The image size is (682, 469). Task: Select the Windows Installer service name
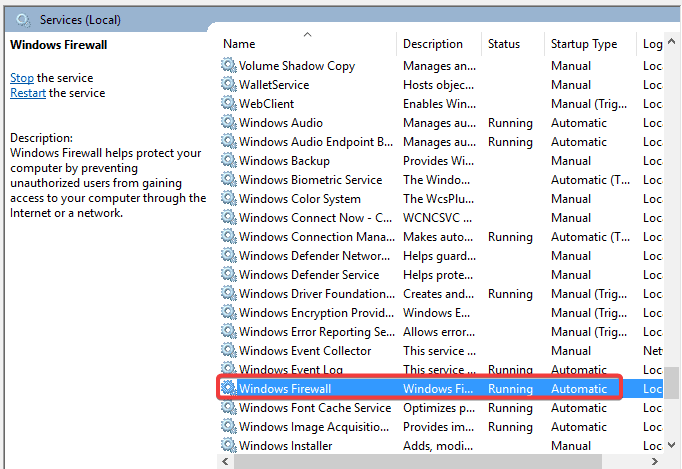click(x=285, y=446)
